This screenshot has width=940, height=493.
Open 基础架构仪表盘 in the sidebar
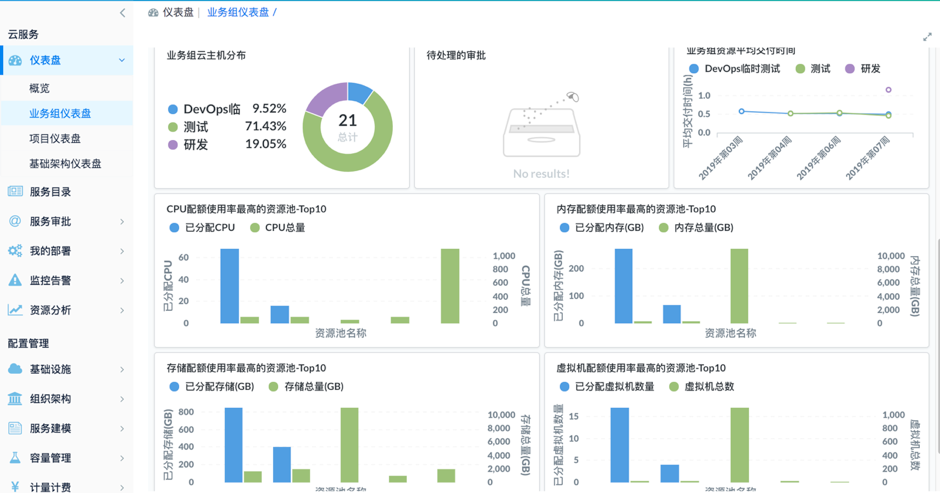click(67, 163)
